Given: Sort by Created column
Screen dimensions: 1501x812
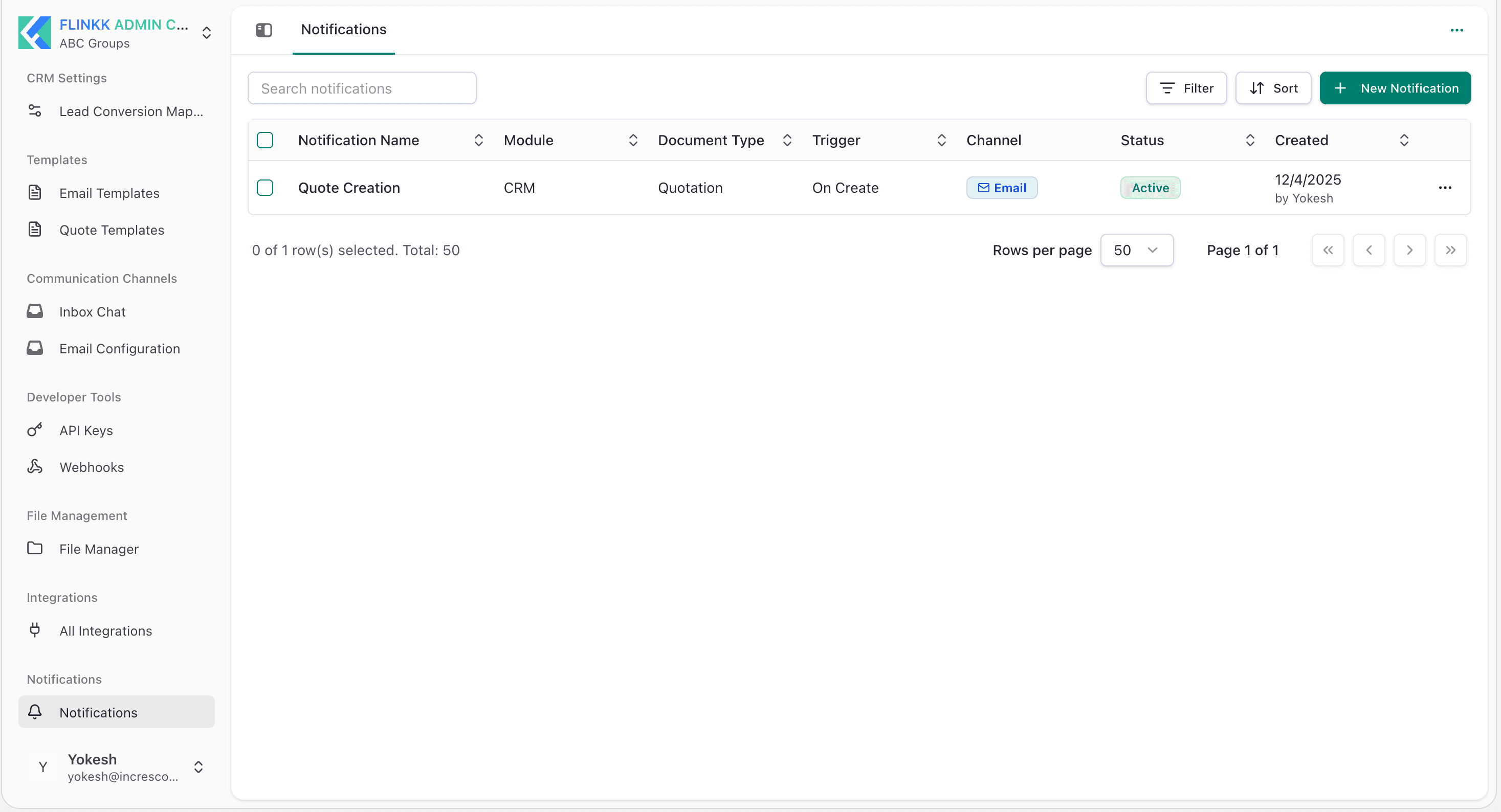Looking at the screenshot, I should [1404, 140].
